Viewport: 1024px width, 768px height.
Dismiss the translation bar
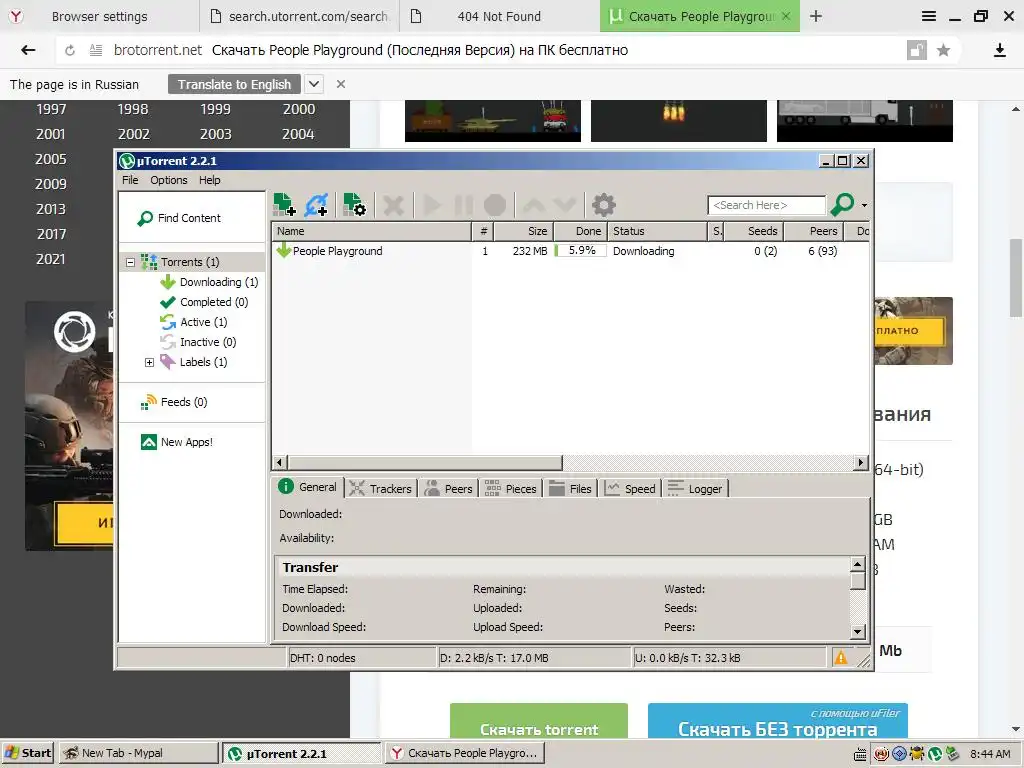coord(341,84)
